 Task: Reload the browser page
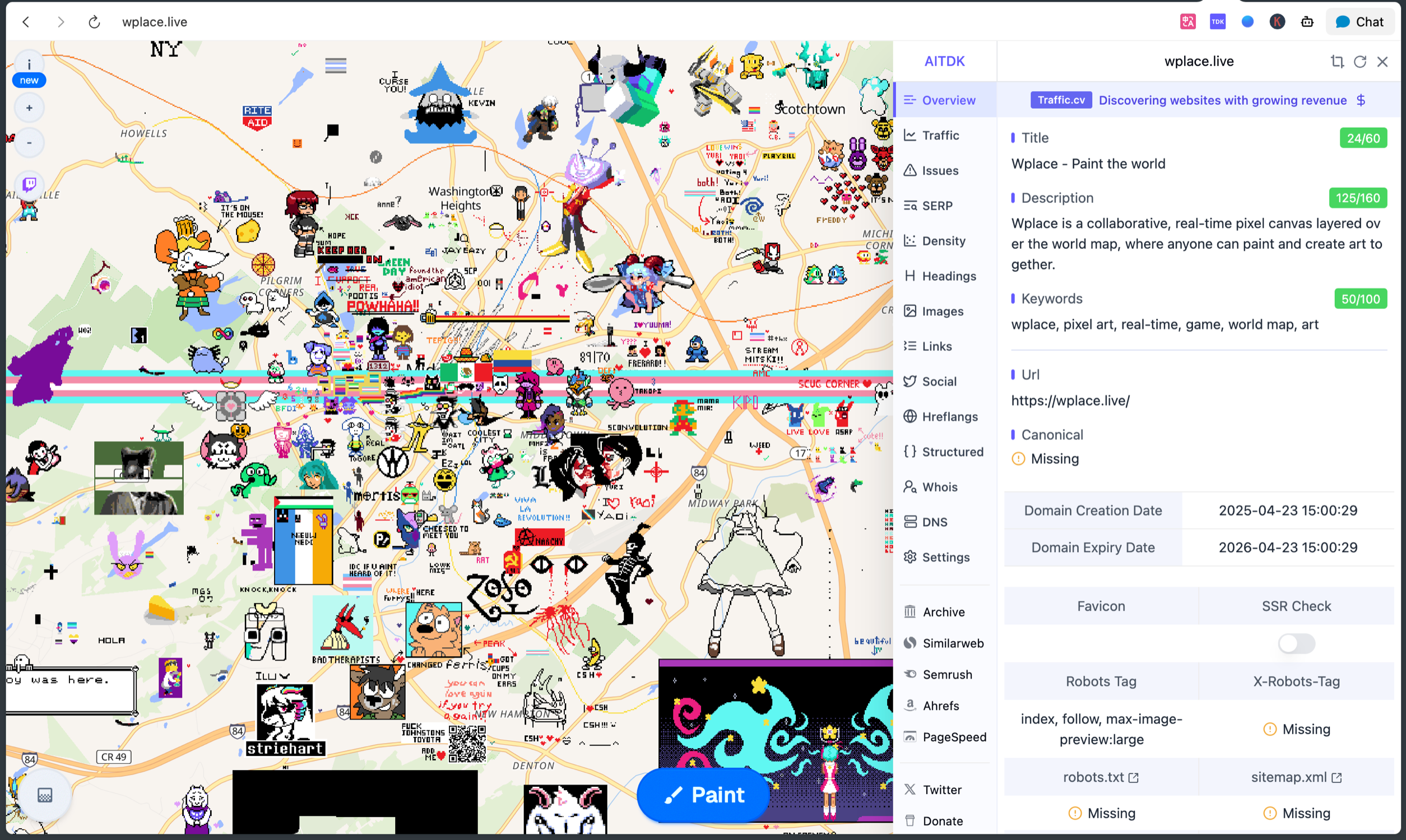click(x=94, y=21)
